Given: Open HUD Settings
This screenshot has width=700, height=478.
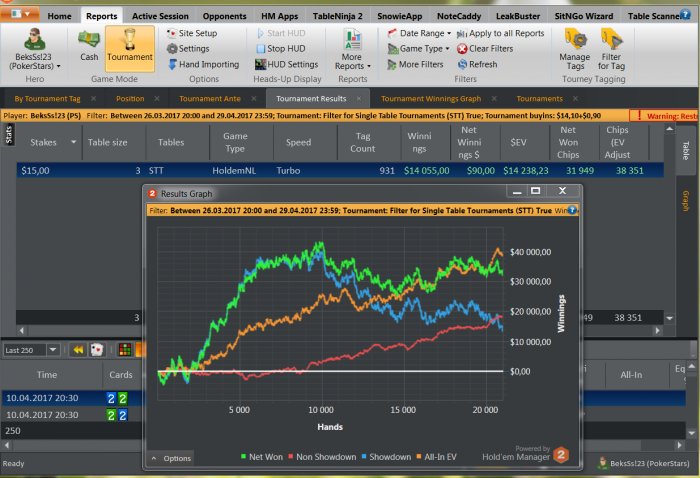Looking at the screenshot, I should [x=287, y=64].
